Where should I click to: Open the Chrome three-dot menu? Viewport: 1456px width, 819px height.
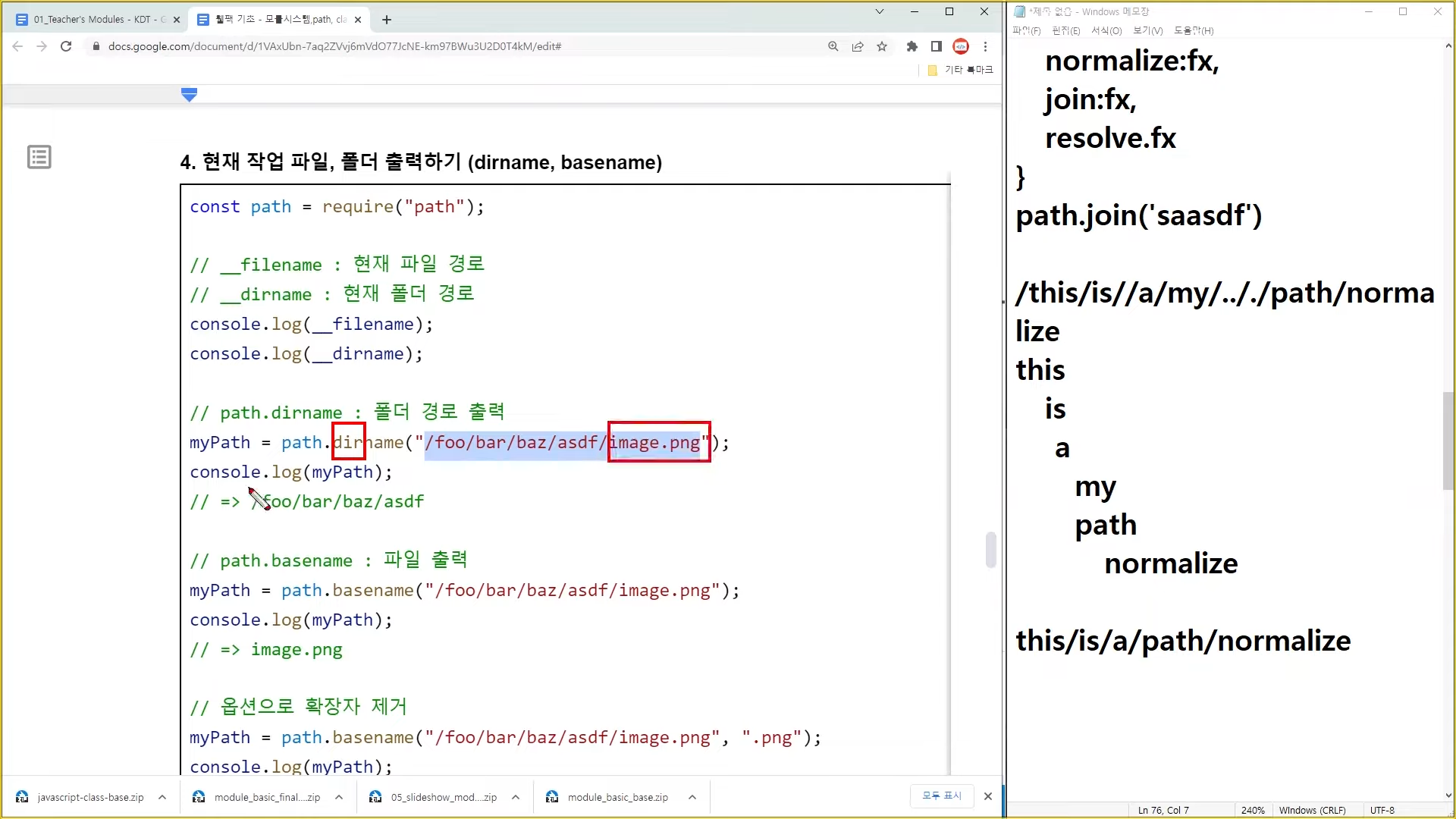click(x=985, y=46)
